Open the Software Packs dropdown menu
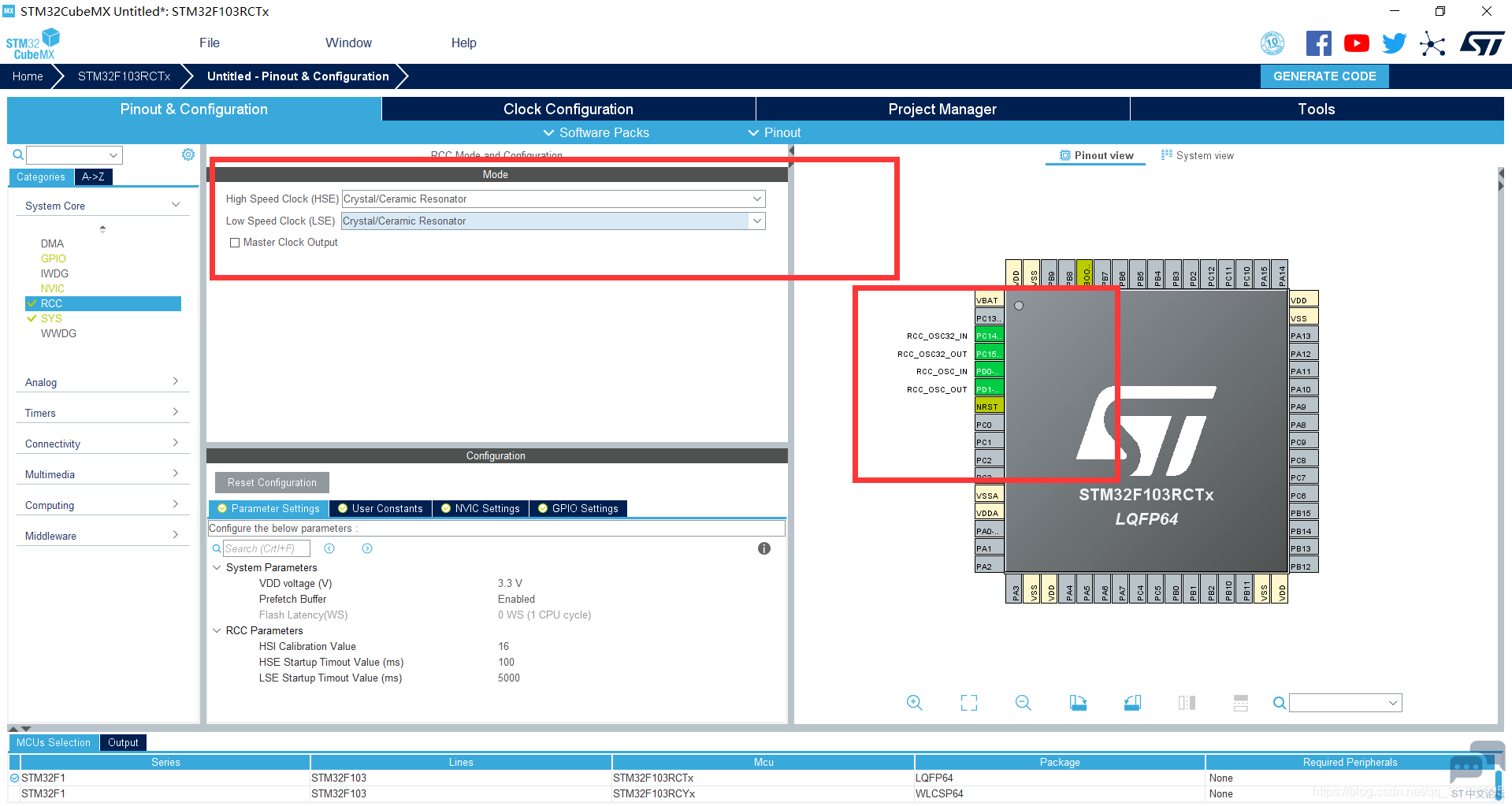The width and height of the screenshot is (1512, 806). point(596,132)
